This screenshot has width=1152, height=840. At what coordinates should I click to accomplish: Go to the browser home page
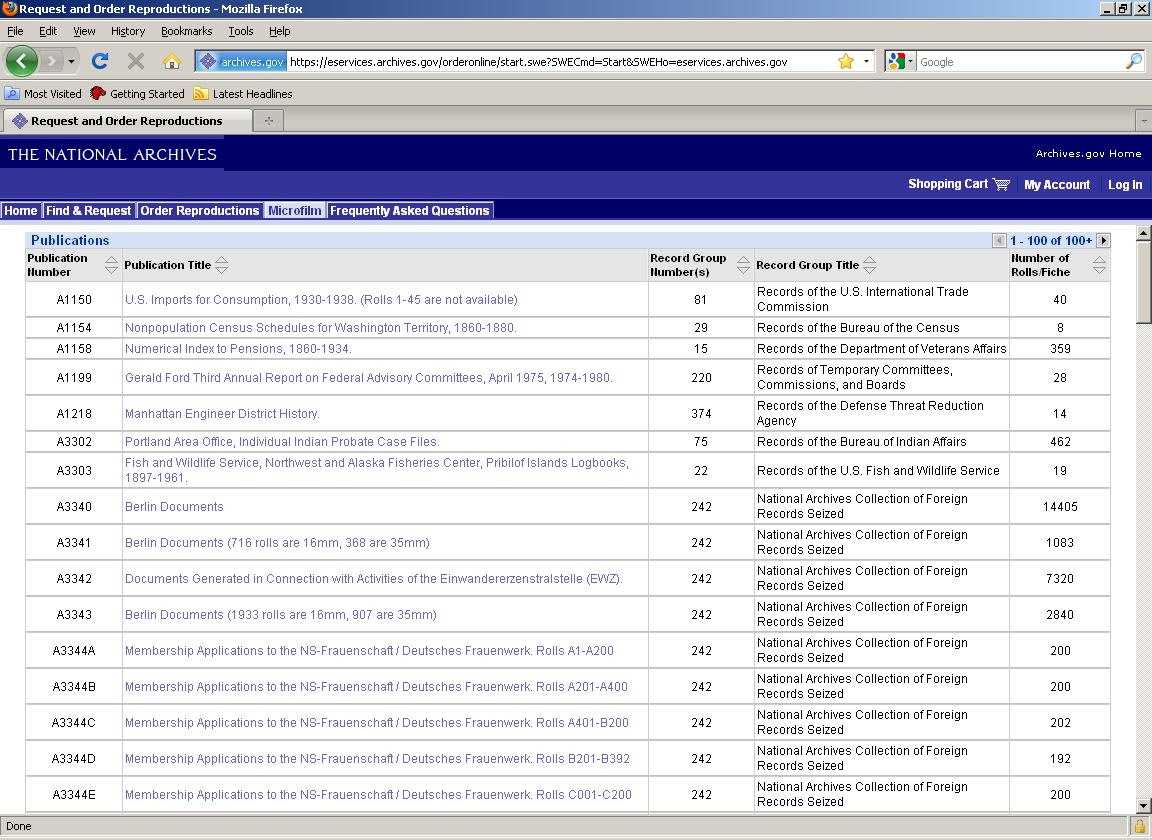tap(172, 61)
